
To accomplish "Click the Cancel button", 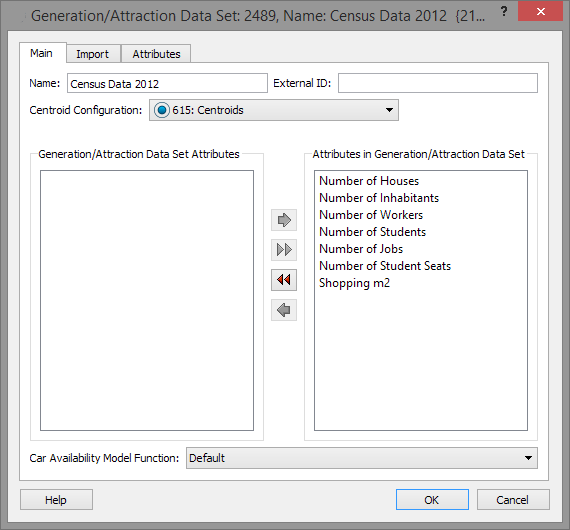I will pos(513,500).
